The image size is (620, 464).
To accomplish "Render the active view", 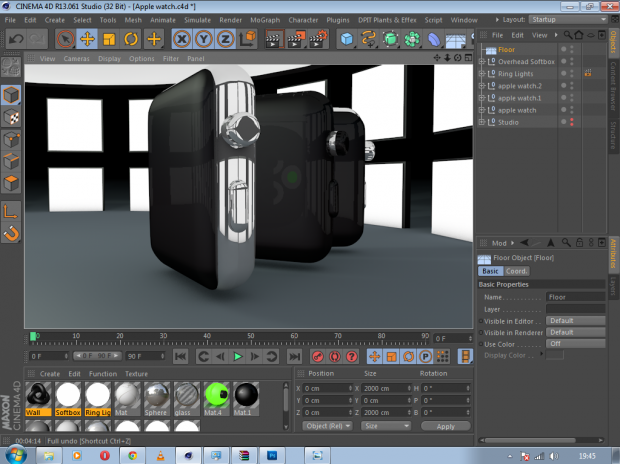I will tap(274, 39).
